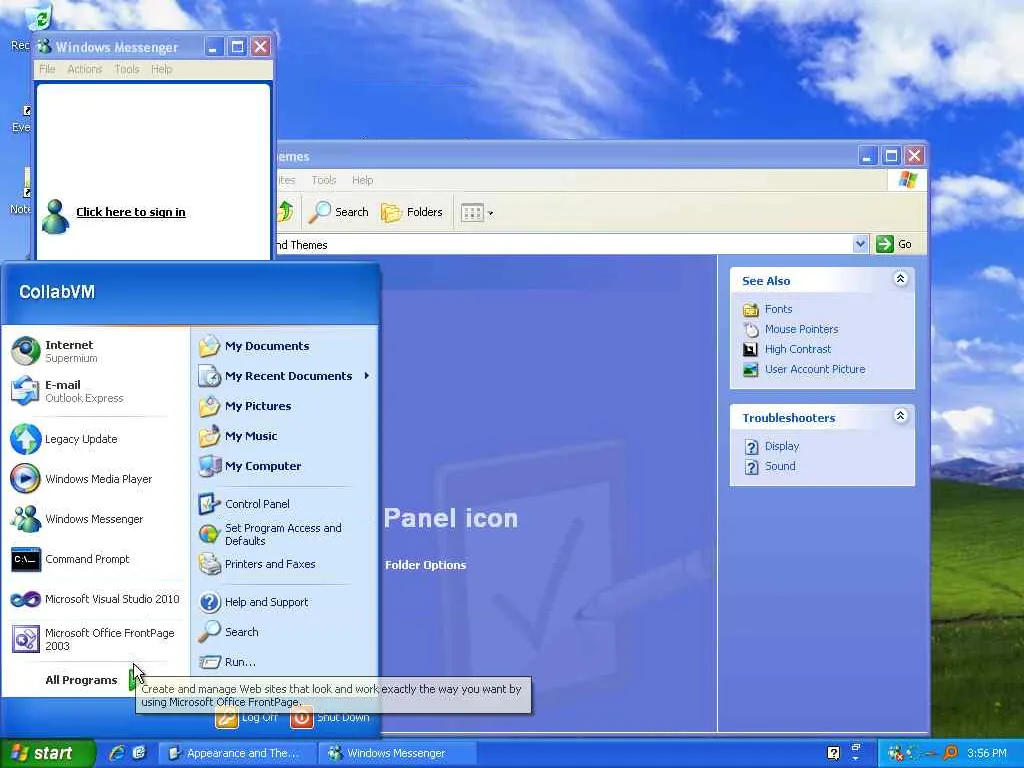Open Tools menu in Appearance and Themes window
The image size is (1024, 768).
(323, 180)
